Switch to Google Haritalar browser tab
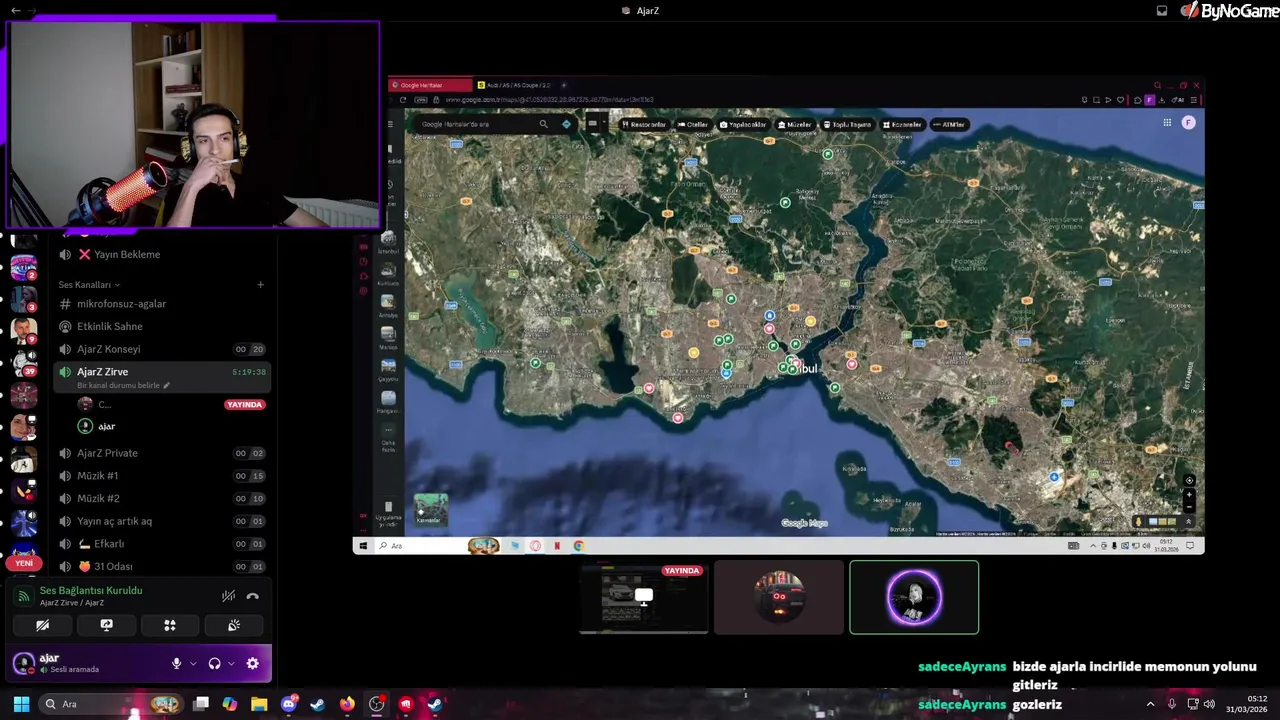The height and width of the screenshot is (720, 1280). pyautogui.click(x=431, y=85)
